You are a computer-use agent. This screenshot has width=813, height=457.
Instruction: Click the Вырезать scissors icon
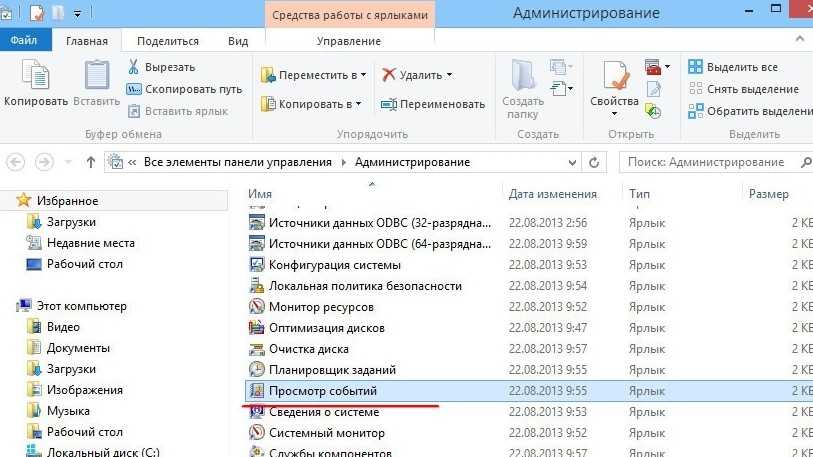(134, 67)
